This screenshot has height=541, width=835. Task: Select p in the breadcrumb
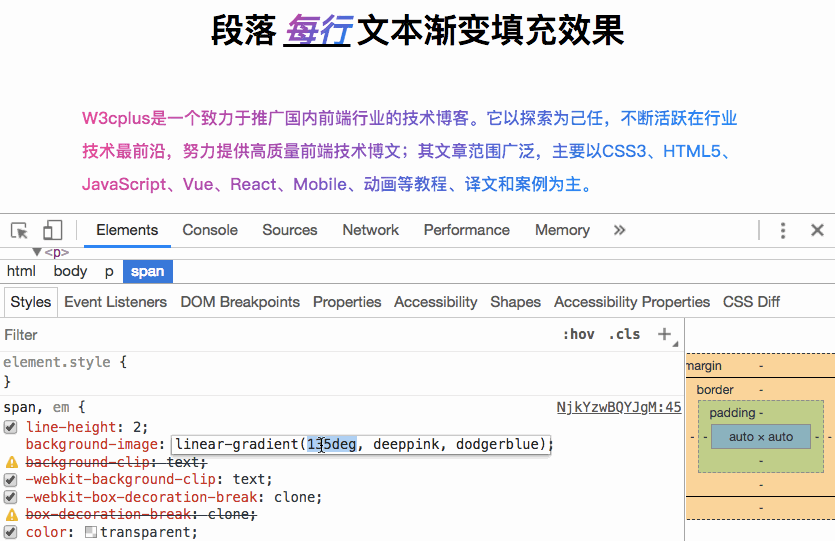point(109,272)
